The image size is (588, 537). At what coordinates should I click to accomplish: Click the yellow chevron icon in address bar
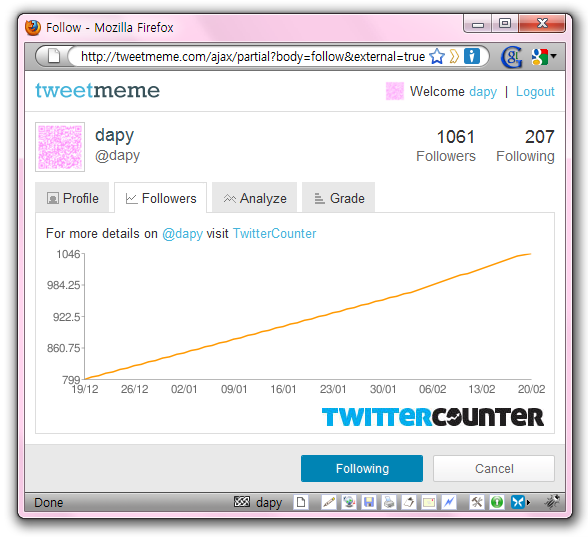pyautogui.click(x=454, y=57)
